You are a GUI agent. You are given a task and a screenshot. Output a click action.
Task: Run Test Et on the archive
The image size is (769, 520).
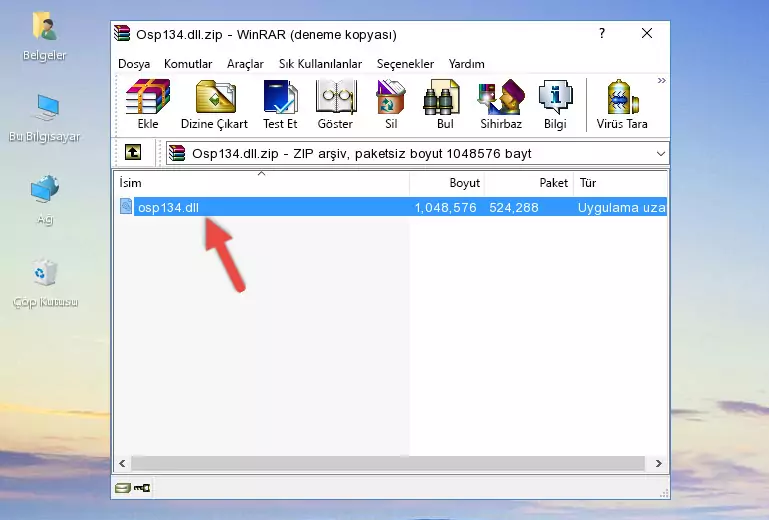click(280, 104)
